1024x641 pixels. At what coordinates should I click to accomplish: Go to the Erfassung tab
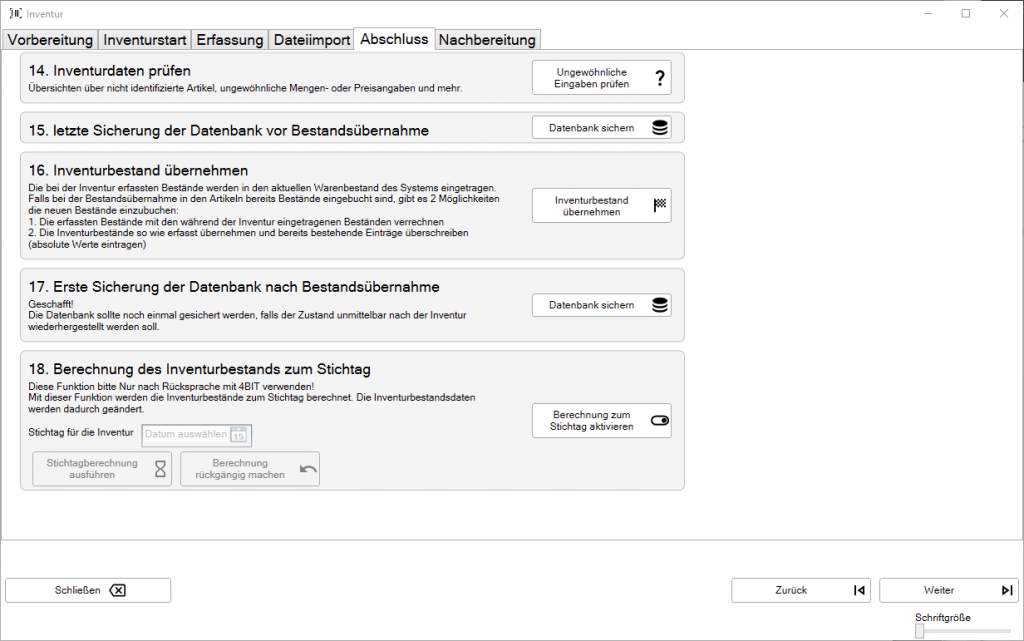(x=230, y=40)
